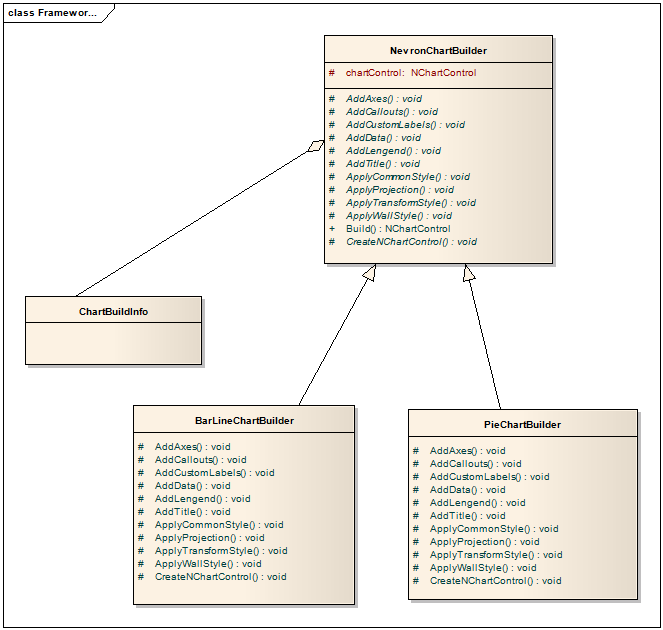Click AddCustomLabels() in NevronChartBuilder
This screenshot has height=630, width=663.
tap(405, 125)
